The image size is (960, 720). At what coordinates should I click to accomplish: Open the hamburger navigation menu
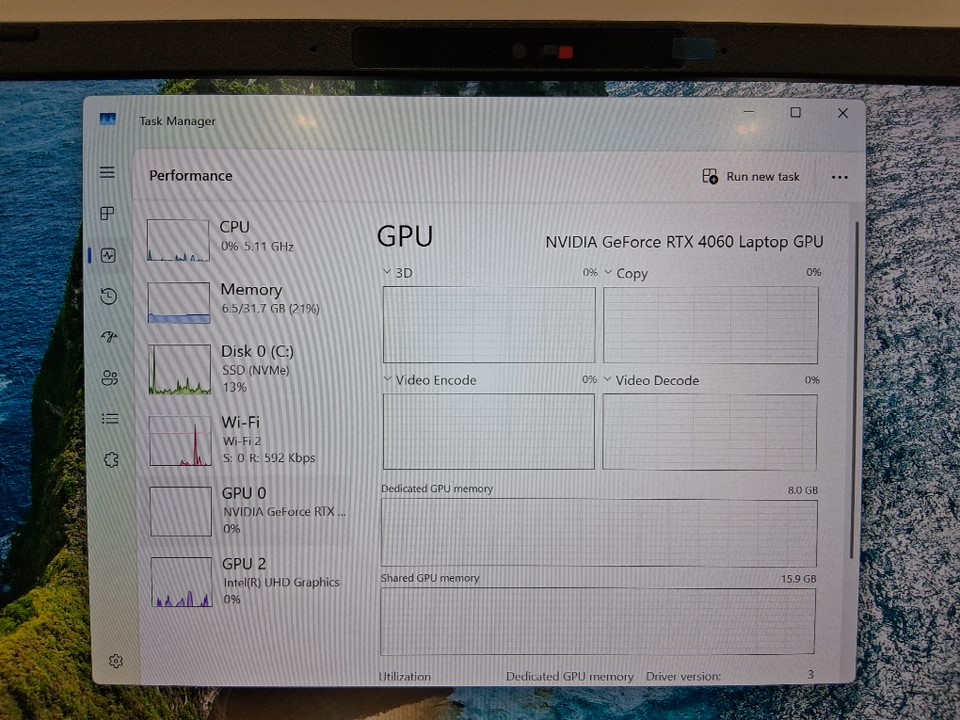[x=107, y=173]
